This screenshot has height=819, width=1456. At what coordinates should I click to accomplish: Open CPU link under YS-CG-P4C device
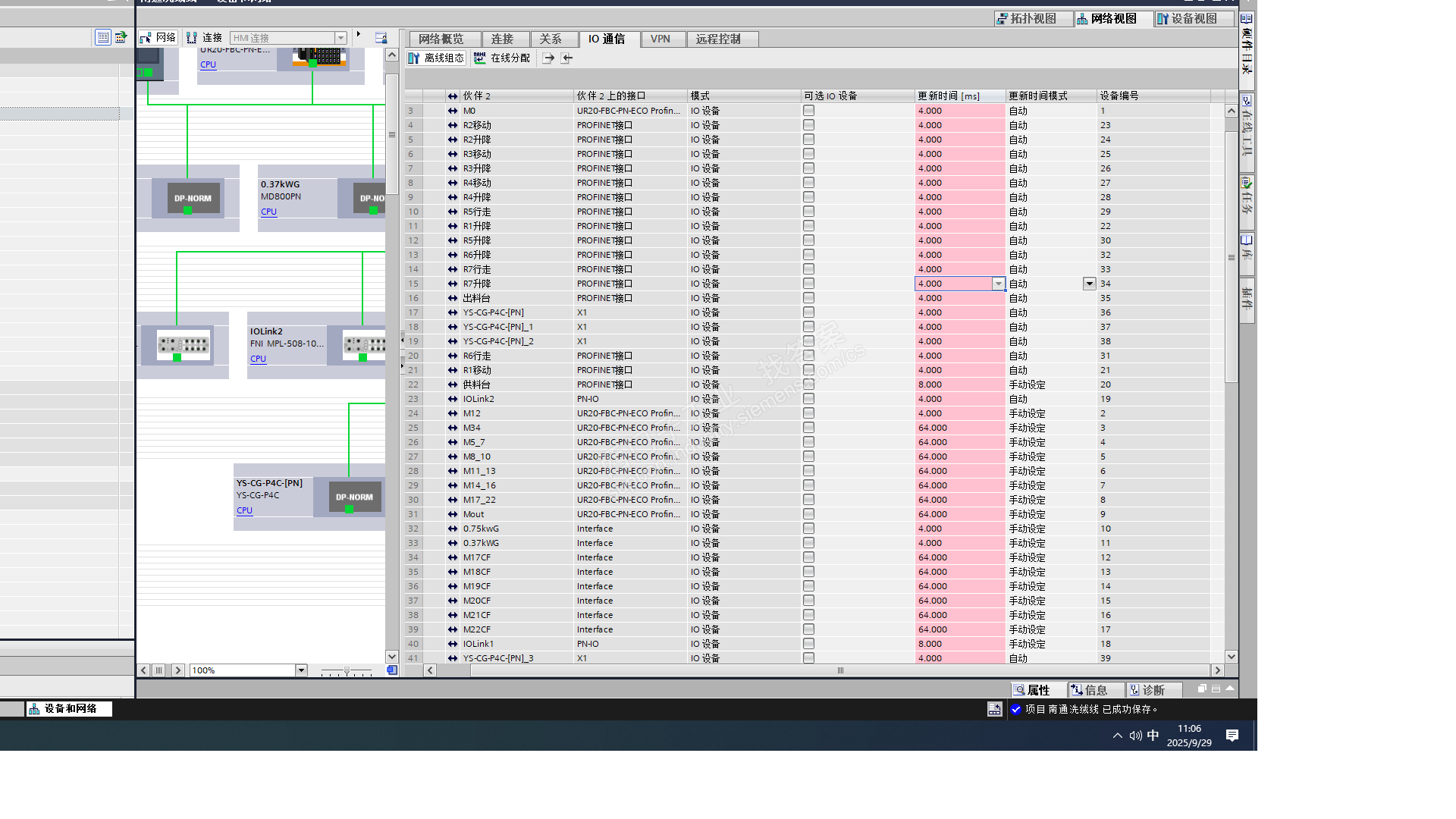coord(244,510)
